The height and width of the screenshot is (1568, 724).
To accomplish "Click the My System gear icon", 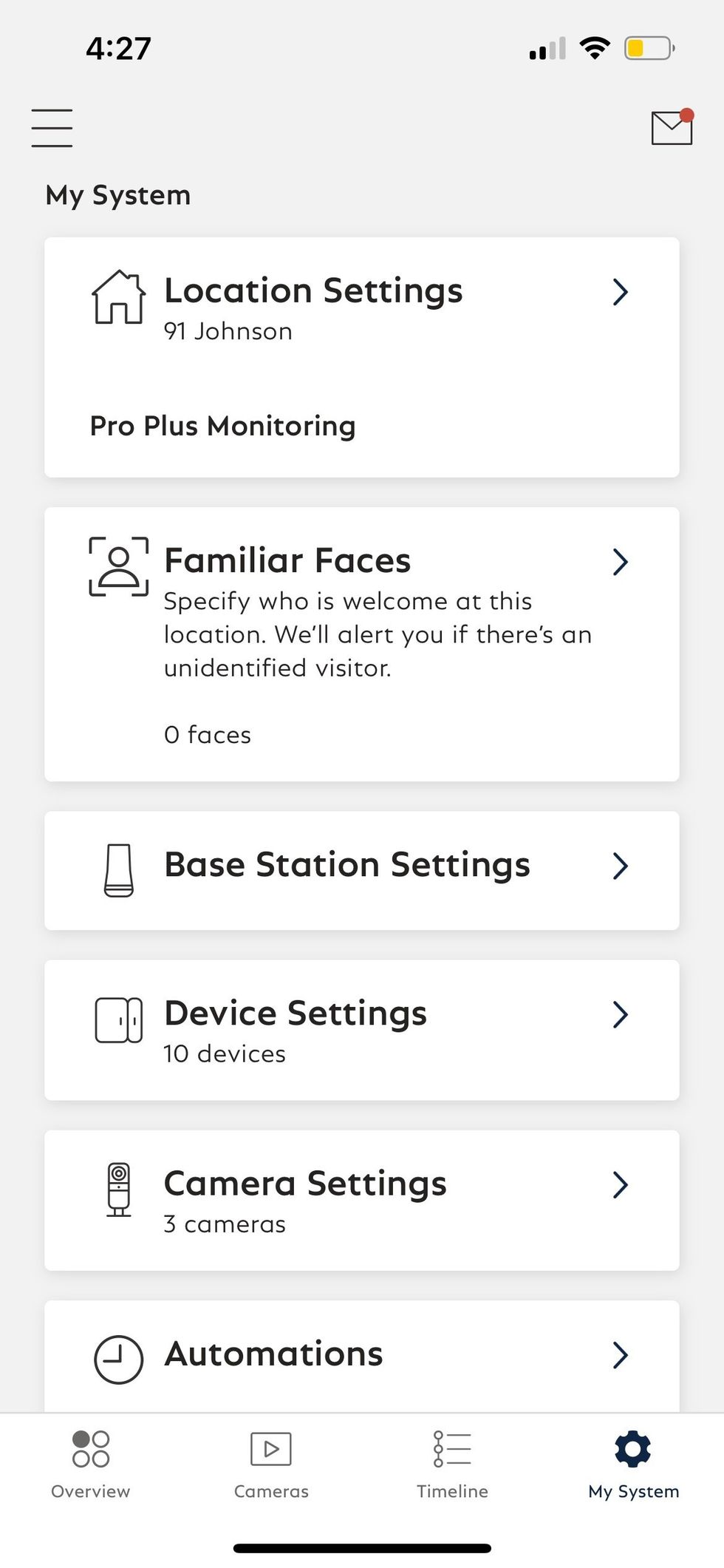I will click(632, 1450).
